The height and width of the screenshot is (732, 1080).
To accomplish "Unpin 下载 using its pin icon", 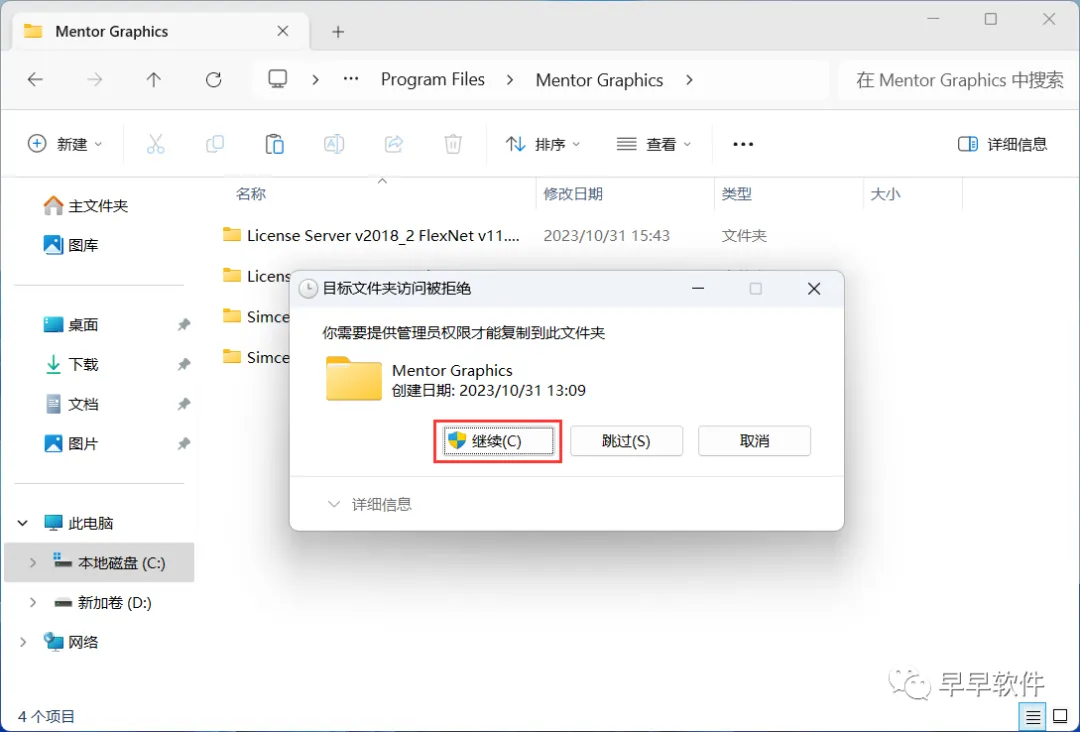I will [183, 364].
